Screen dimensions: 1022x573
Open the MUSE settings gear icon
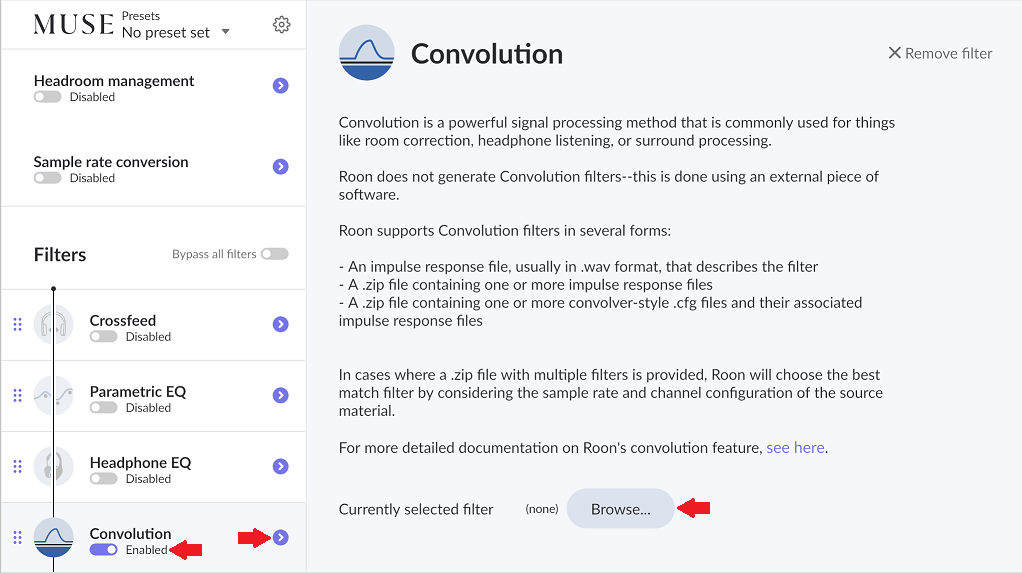pyautogui.click(x=282, y=25)
